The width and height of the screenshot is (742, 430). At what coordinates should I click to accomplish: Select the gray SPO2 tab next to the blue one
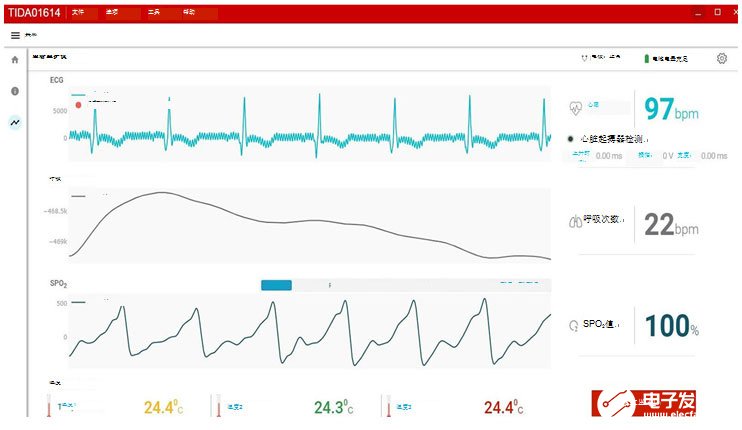tap(330, 285)
